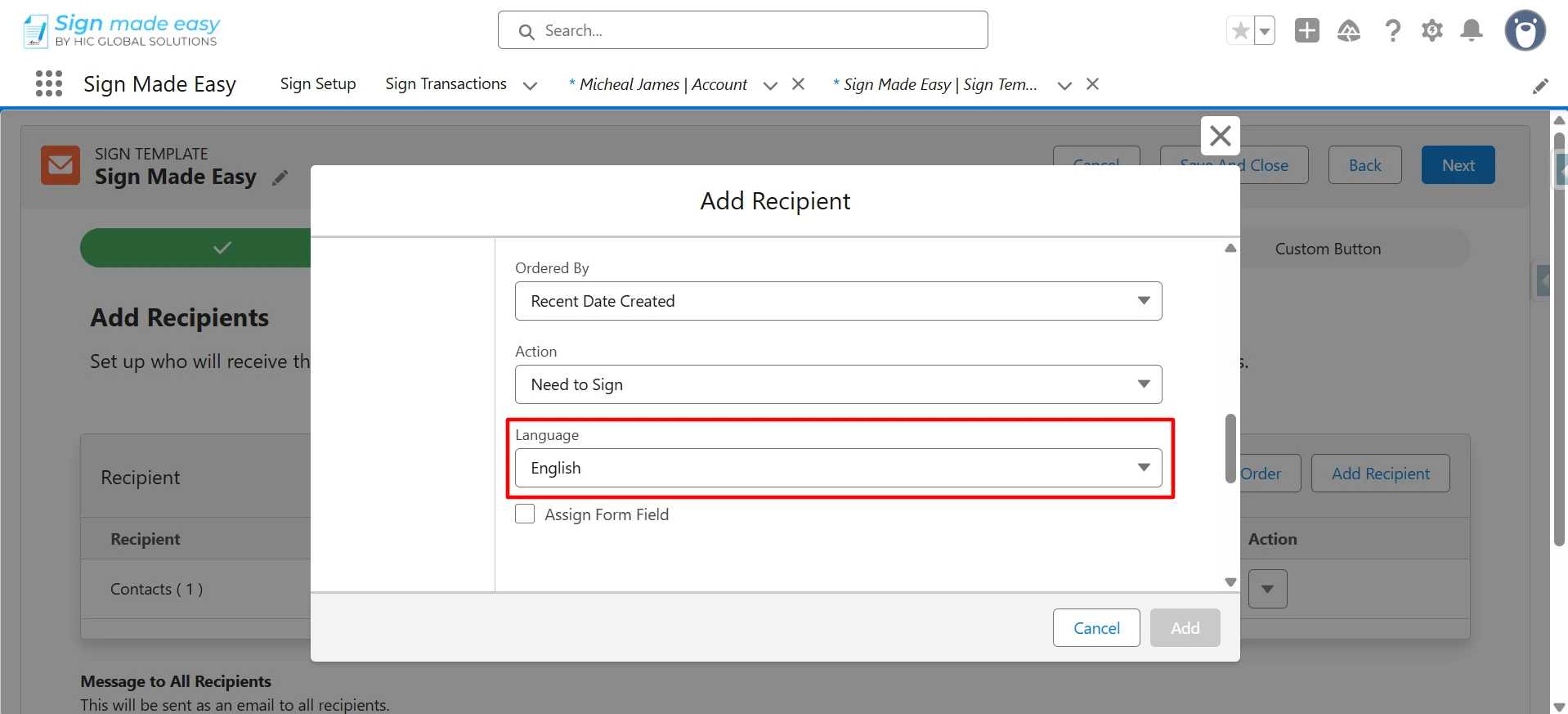
Task: Click Cancel in the Add Recipient dialog
Action: 1096,627
